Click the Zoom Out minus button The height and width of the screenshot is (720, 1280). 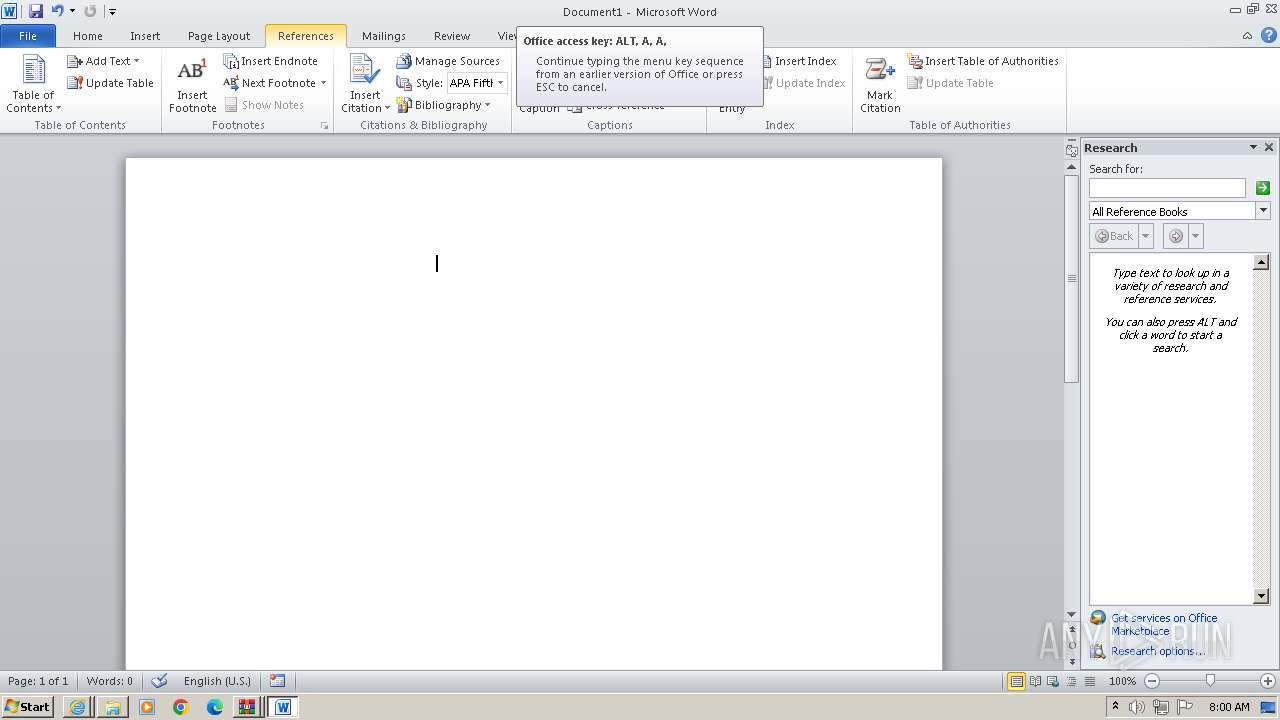point(1151,681)
